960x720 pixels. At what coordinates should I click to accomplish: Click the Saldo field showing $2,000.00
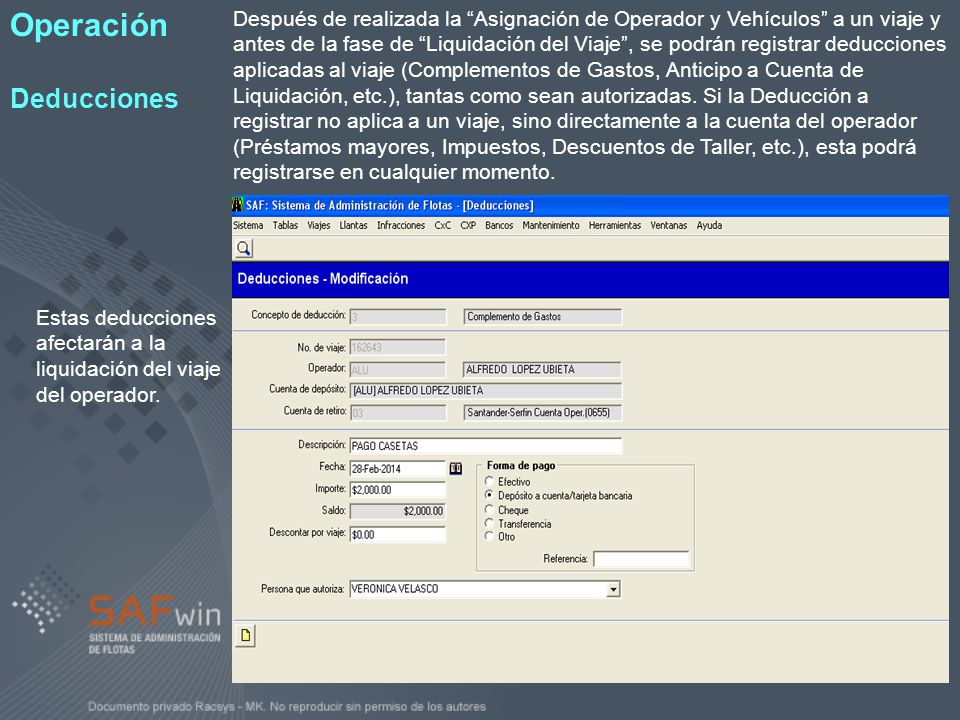(397, 511)
